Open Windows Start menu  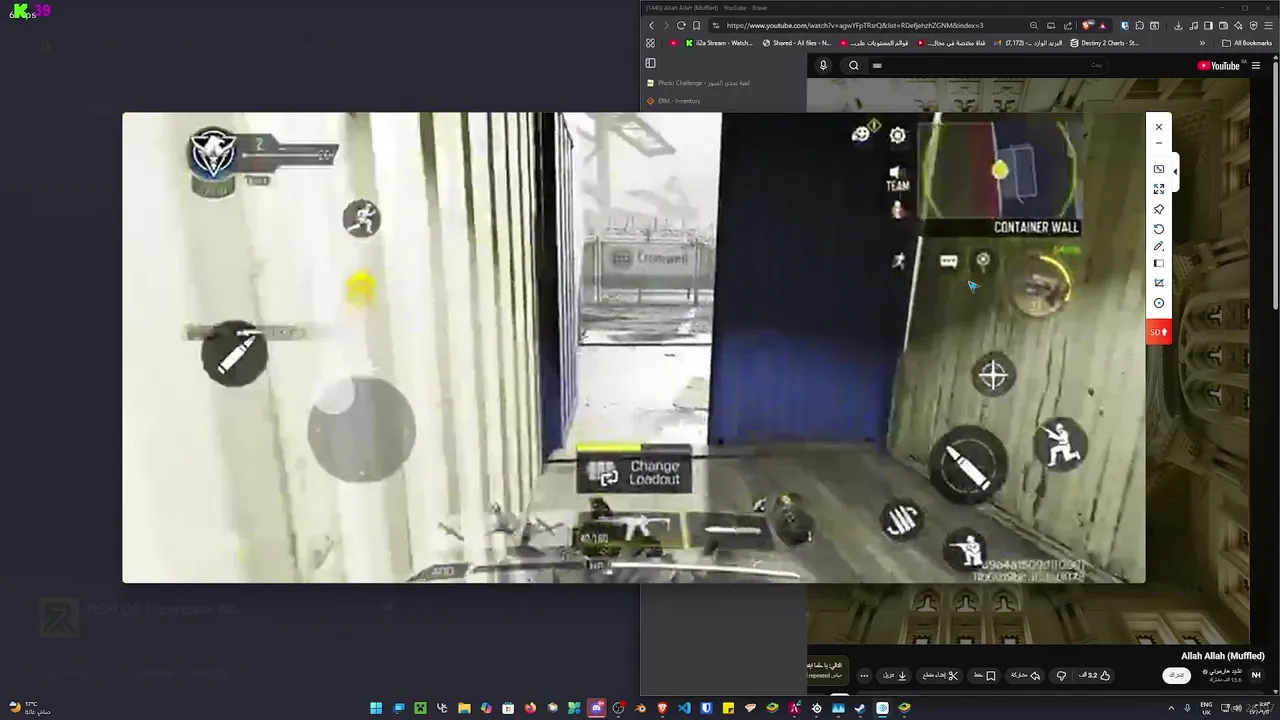click(x=376, y=708)
